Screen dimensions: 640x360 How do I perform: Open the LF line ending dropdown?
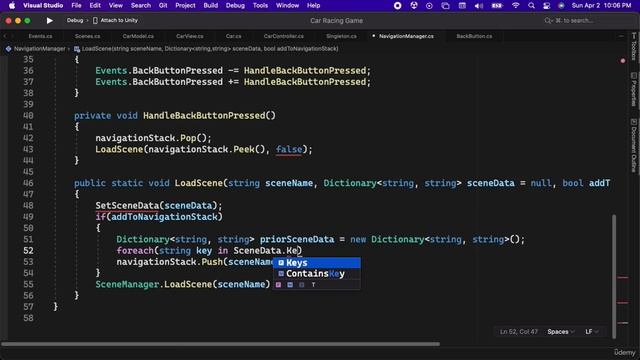coord(591,332)
